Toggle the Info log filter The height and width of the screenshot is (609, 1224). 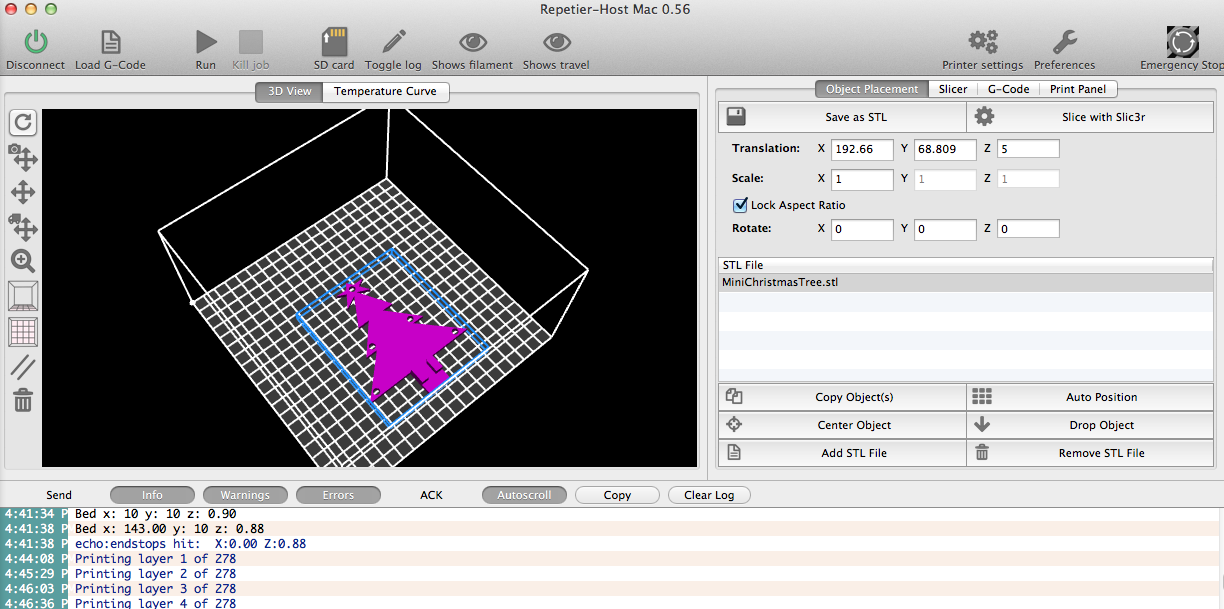point(152,495)
